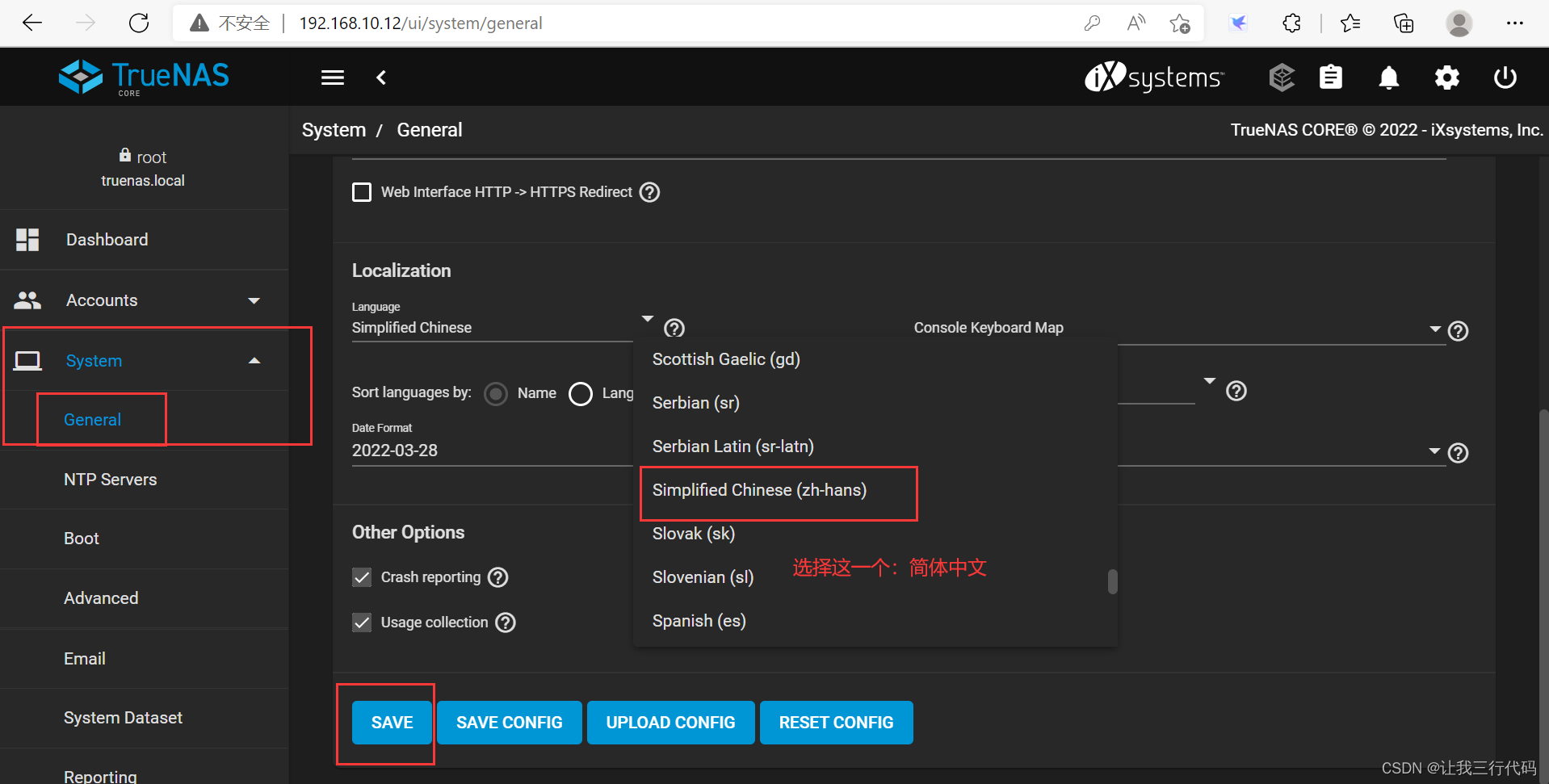
Task: Choose Scottish Gaelic (gd)
Action: coord(875,359)
